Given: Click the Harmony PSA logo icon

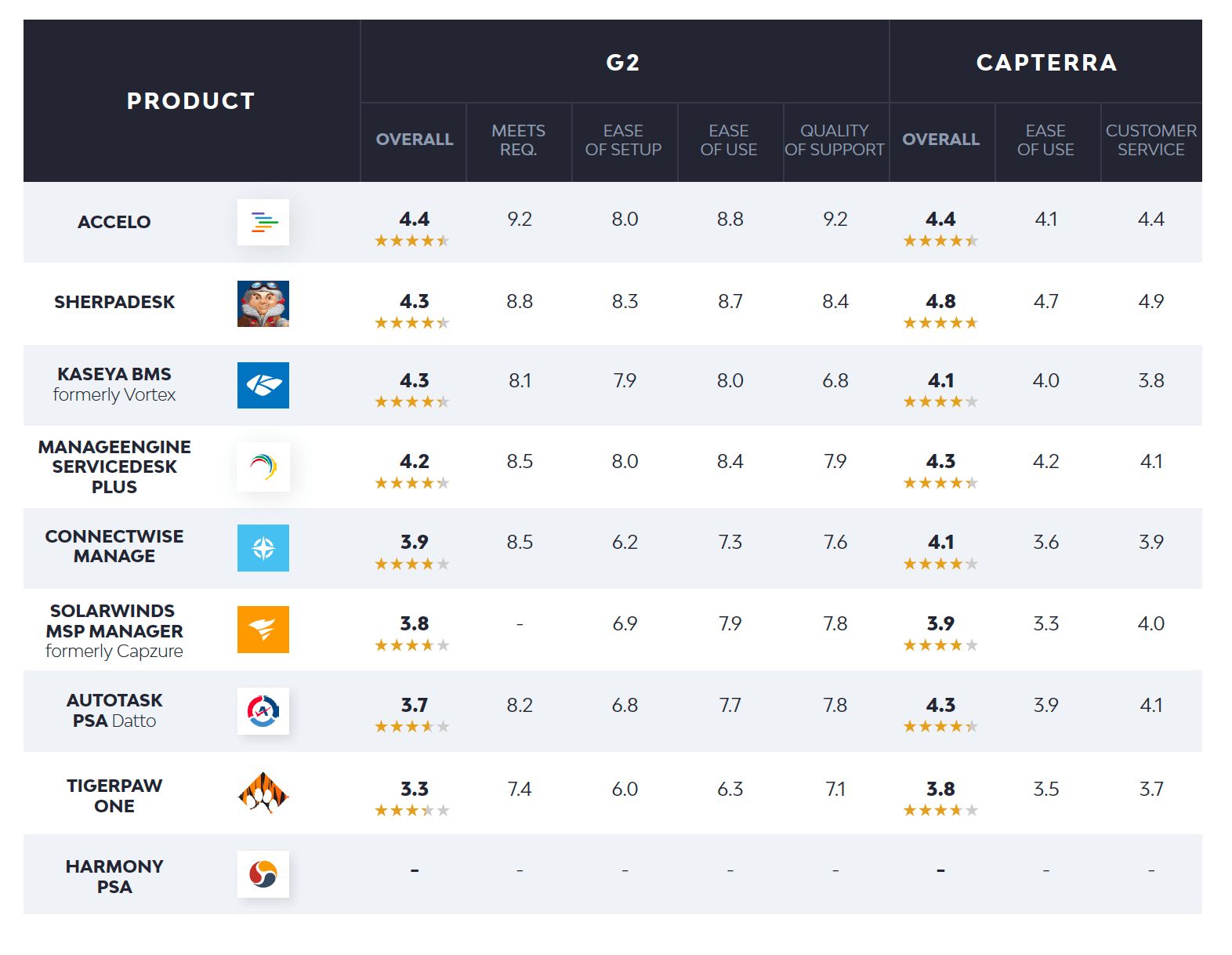Looking at the screenshot, I should click(263, 874).
